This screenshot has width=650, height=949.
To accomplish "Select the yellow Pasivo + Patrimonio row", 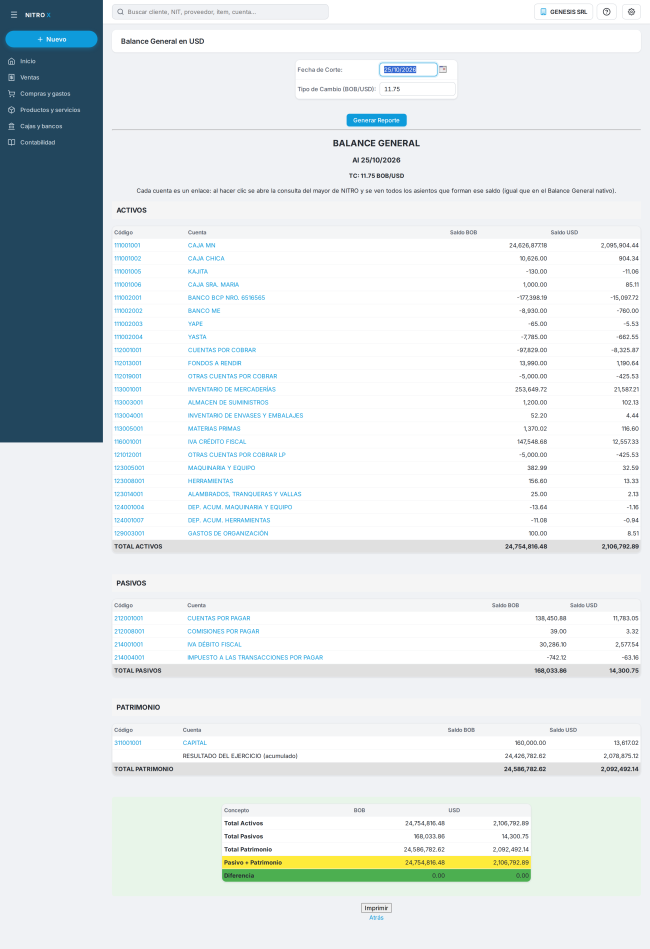I will click(376, 863).
